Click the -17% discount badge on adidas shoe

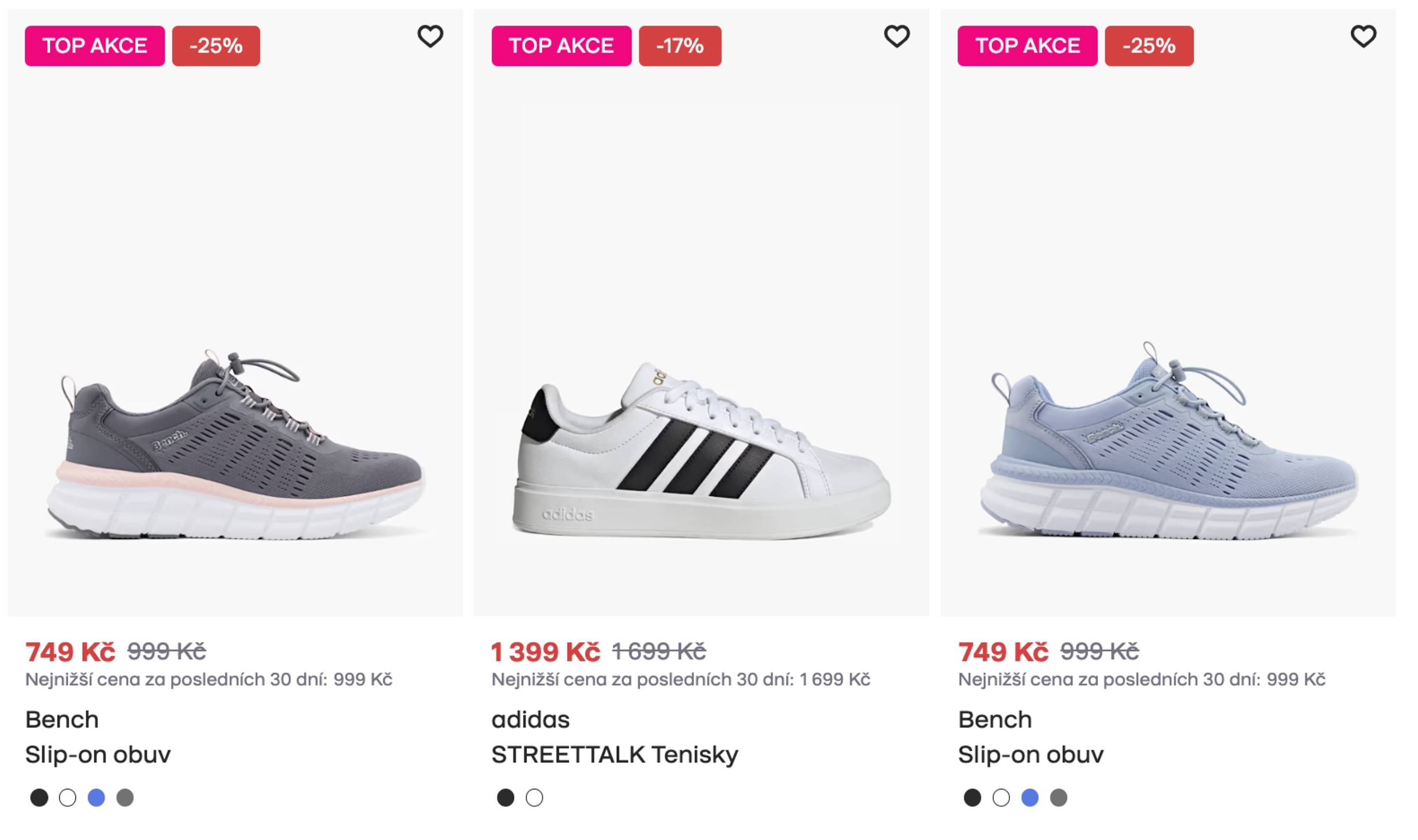point(680,47)
